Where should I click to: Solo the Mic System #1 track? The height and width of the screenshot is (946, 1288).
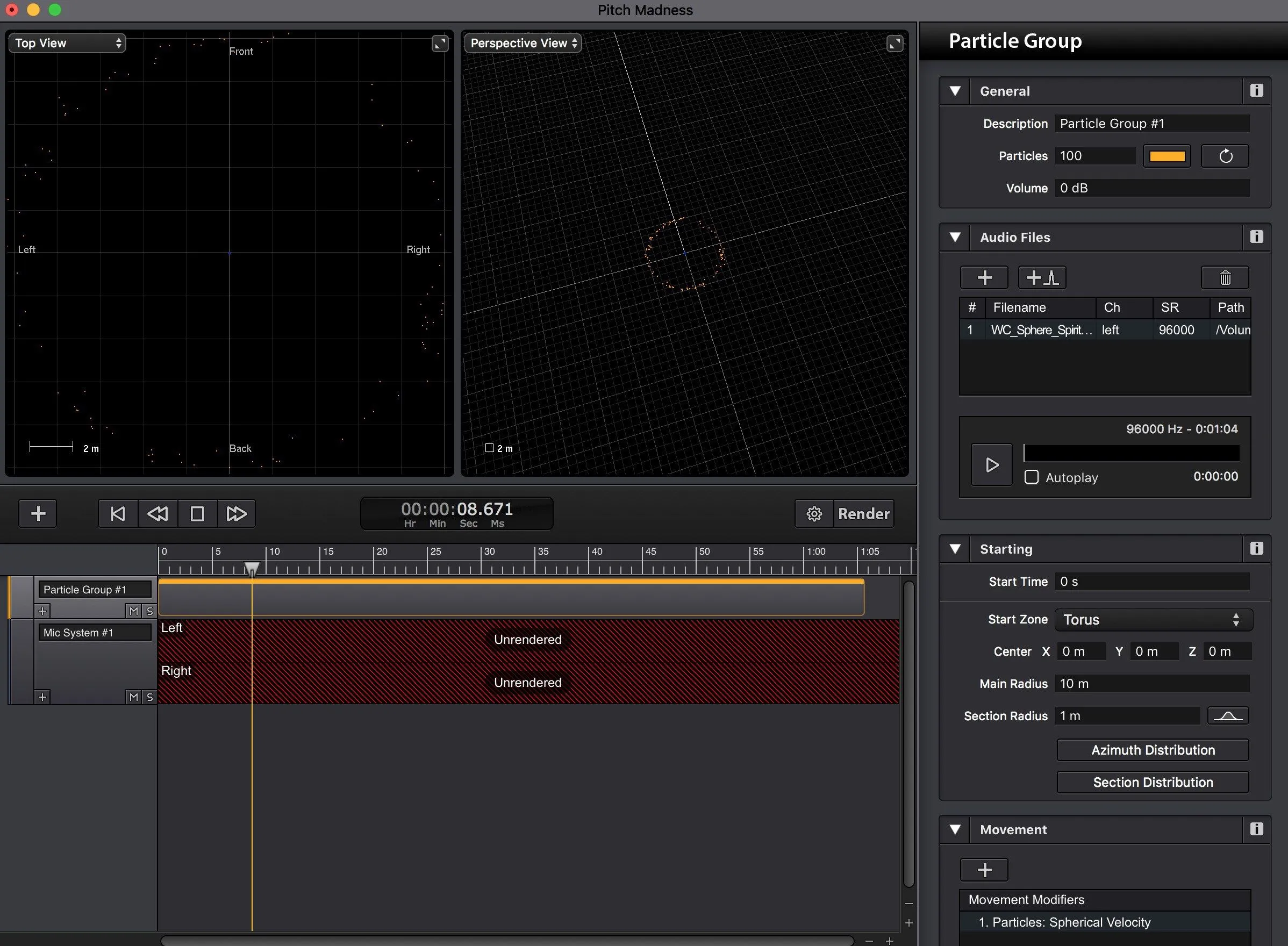click(x=149, y=697)
